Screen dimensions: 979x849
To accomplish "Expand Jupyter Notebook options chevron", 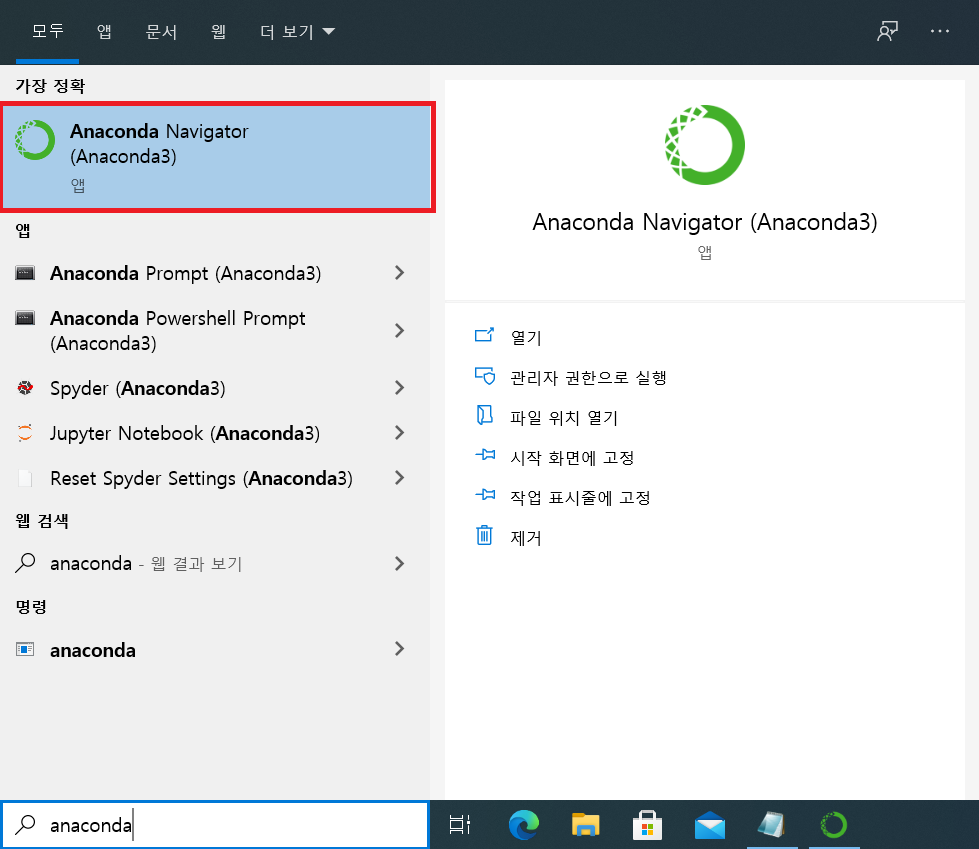I will coord(400,433).
